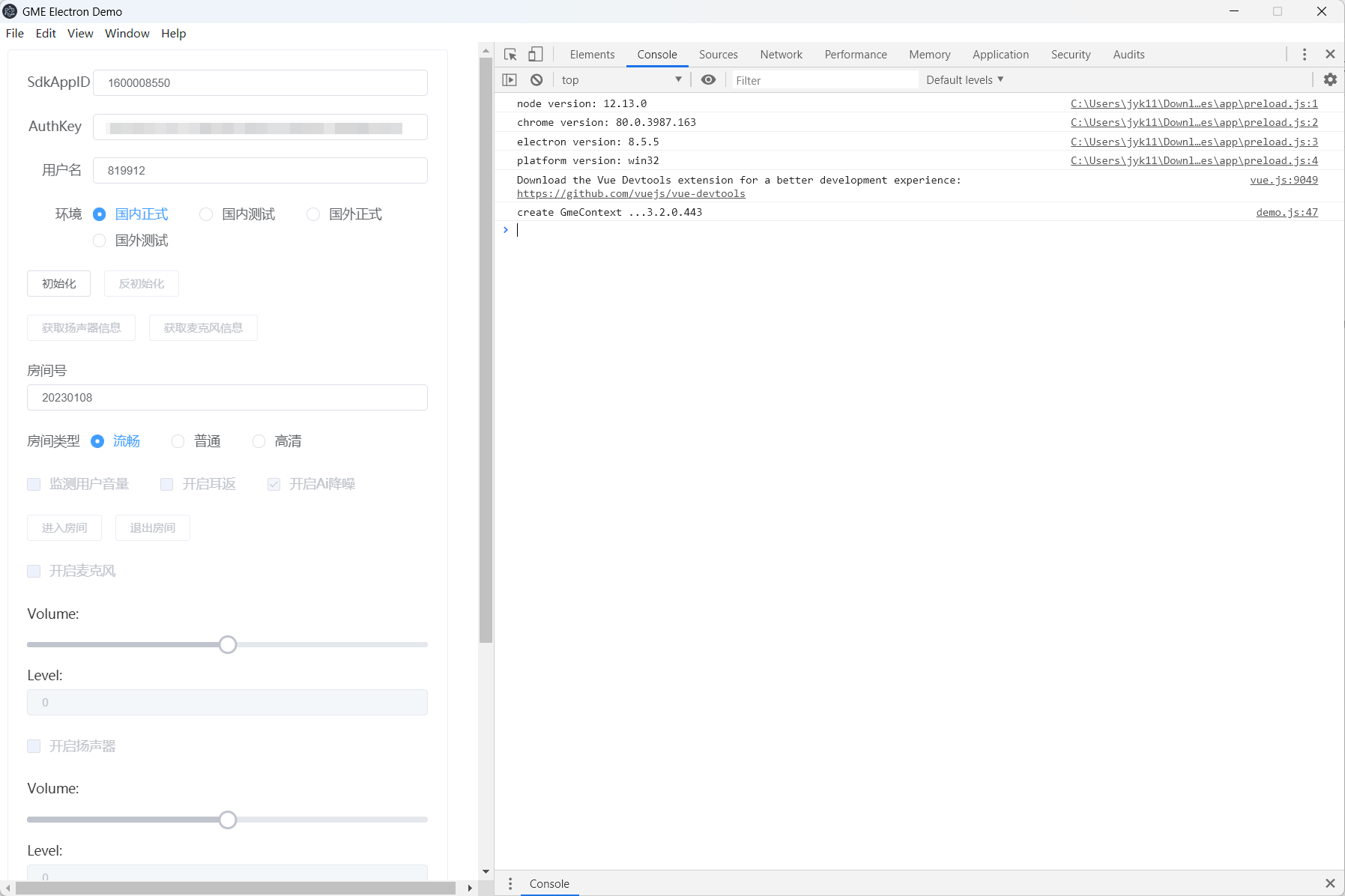Select the 高清 room type option
Viewport: 1345px width, 896px height.
coord(259,442)
